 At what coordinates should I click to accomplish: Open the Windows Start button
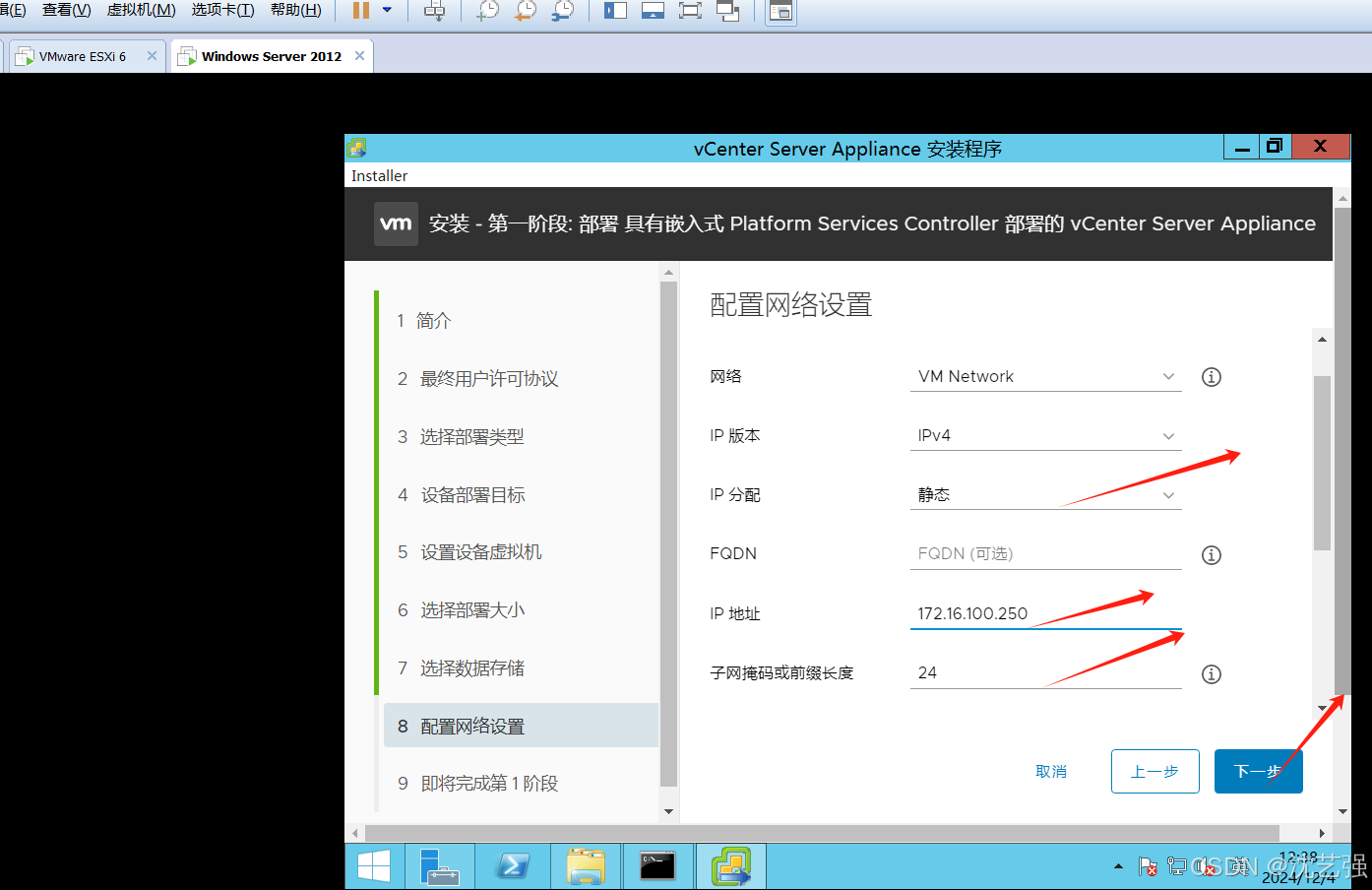(374, 866)
